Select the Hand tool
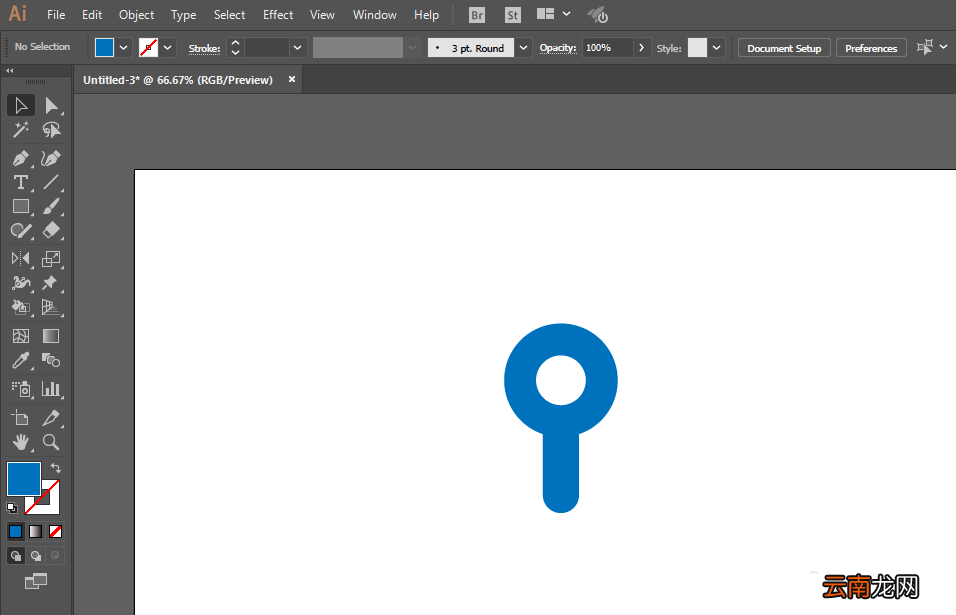The width and height of the screenshot is (956, 615). (x=21, y=442)
